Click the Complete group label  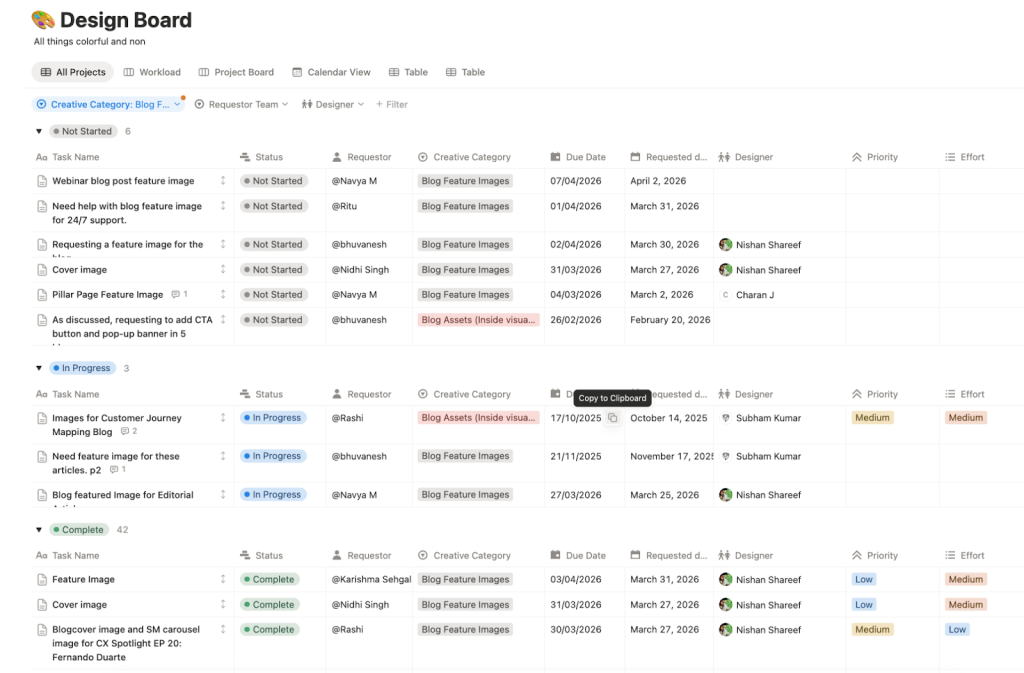pyautogui.click(x=79, y=529)
